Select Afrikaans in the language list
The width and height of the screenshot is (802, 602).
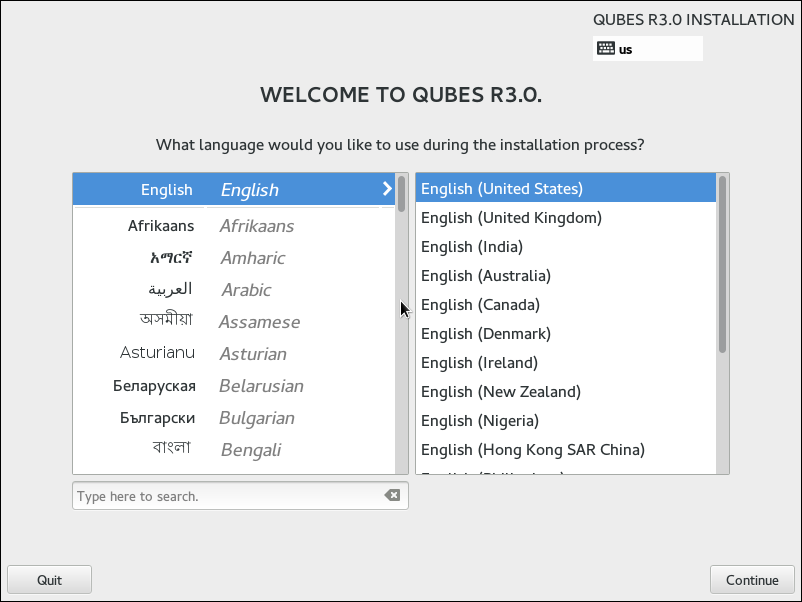coord(234,226)
